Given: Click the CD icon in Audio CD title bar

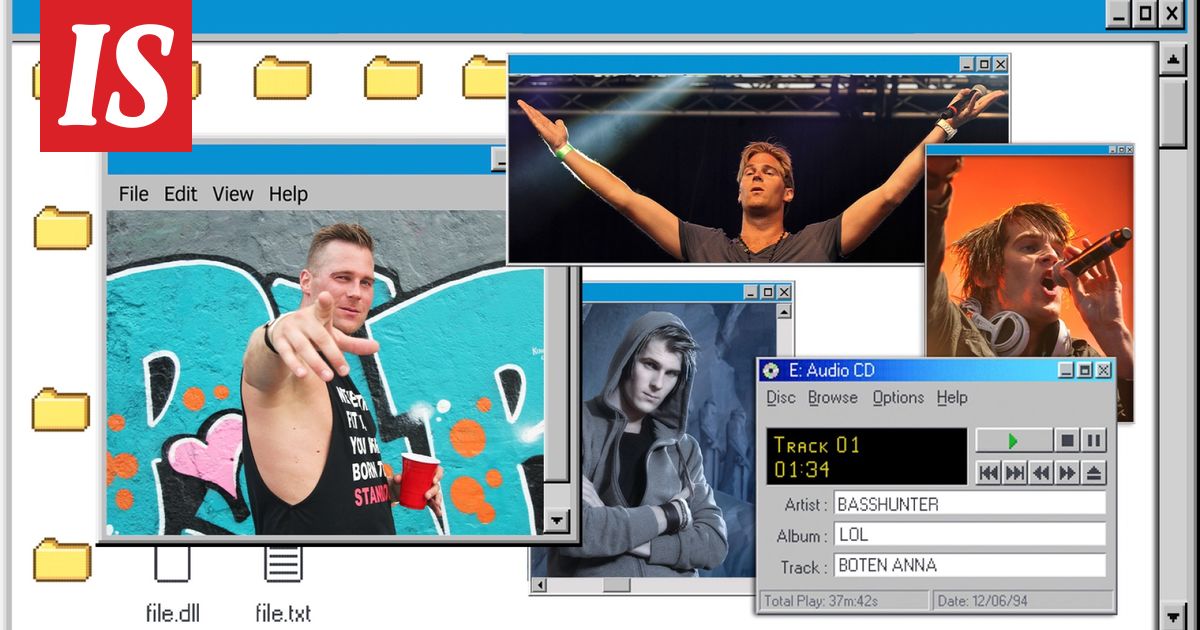Looking at the screenshot, I should pos(770,371).
